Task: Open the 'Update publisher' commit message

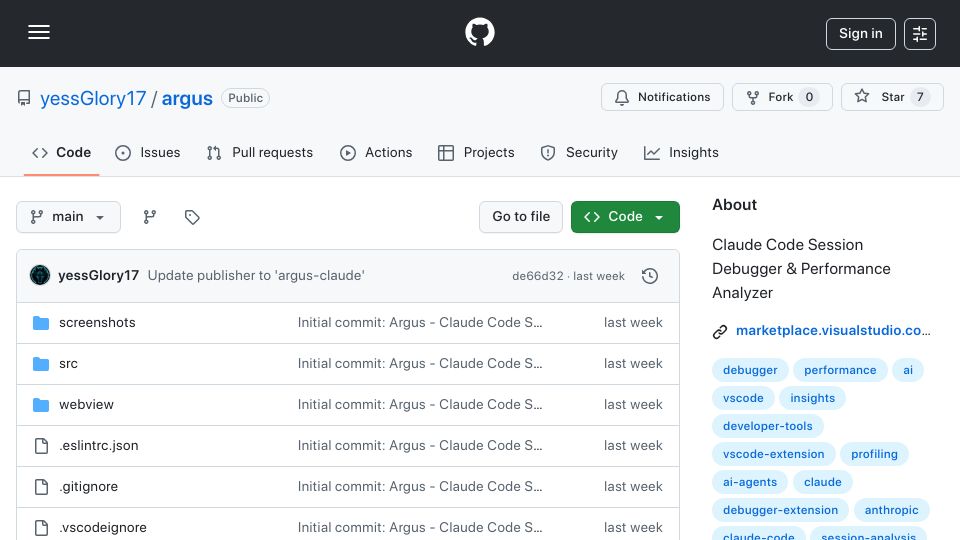Action: [x=256, y=276]
